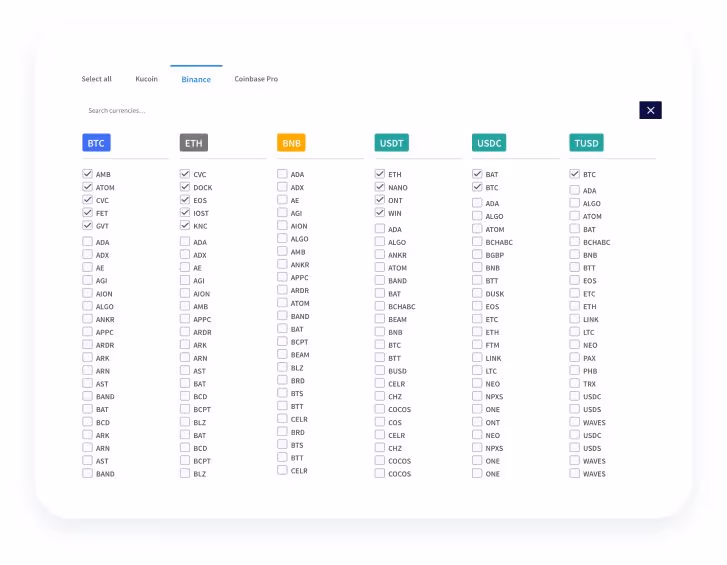
Task: Uncheck ONT in the USDT column
Action: 380,200
